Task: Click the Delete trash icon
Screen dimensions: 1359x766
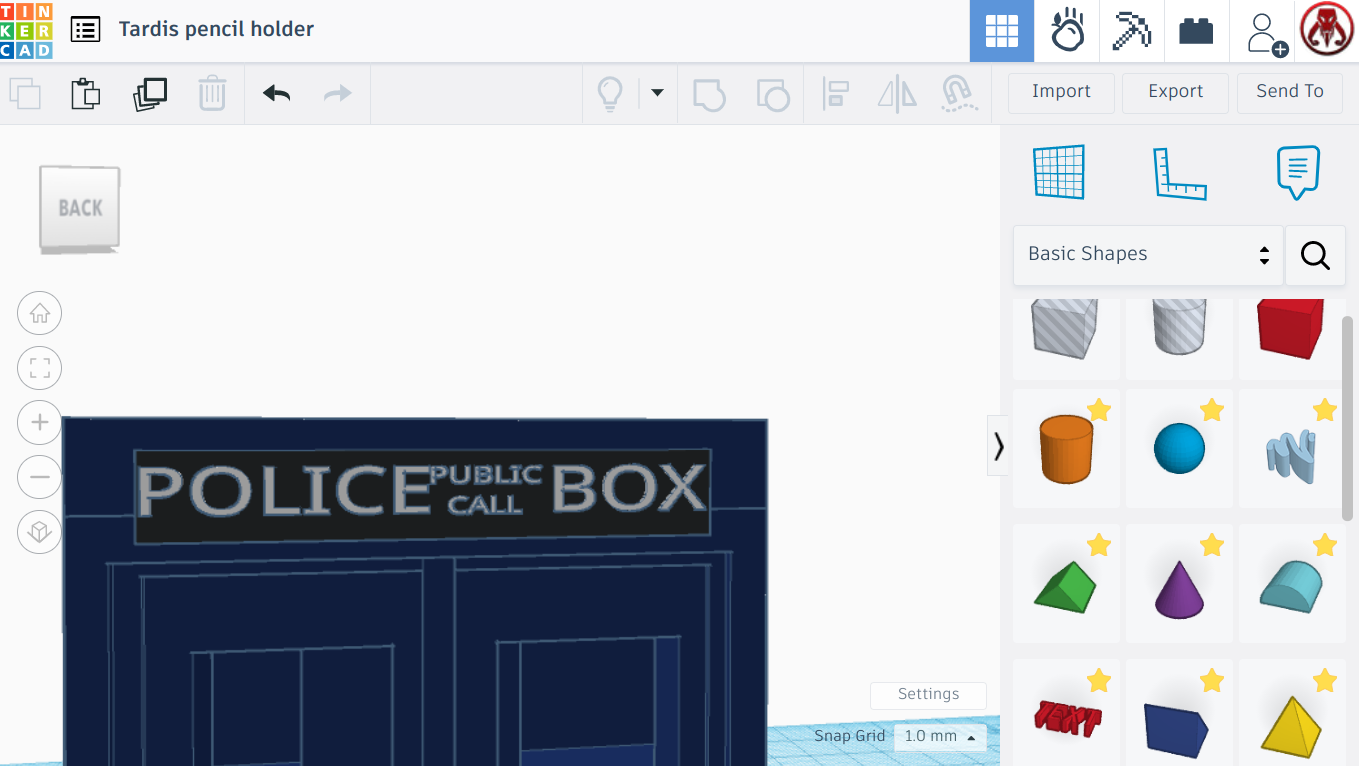Action: (x=211, y=94)
